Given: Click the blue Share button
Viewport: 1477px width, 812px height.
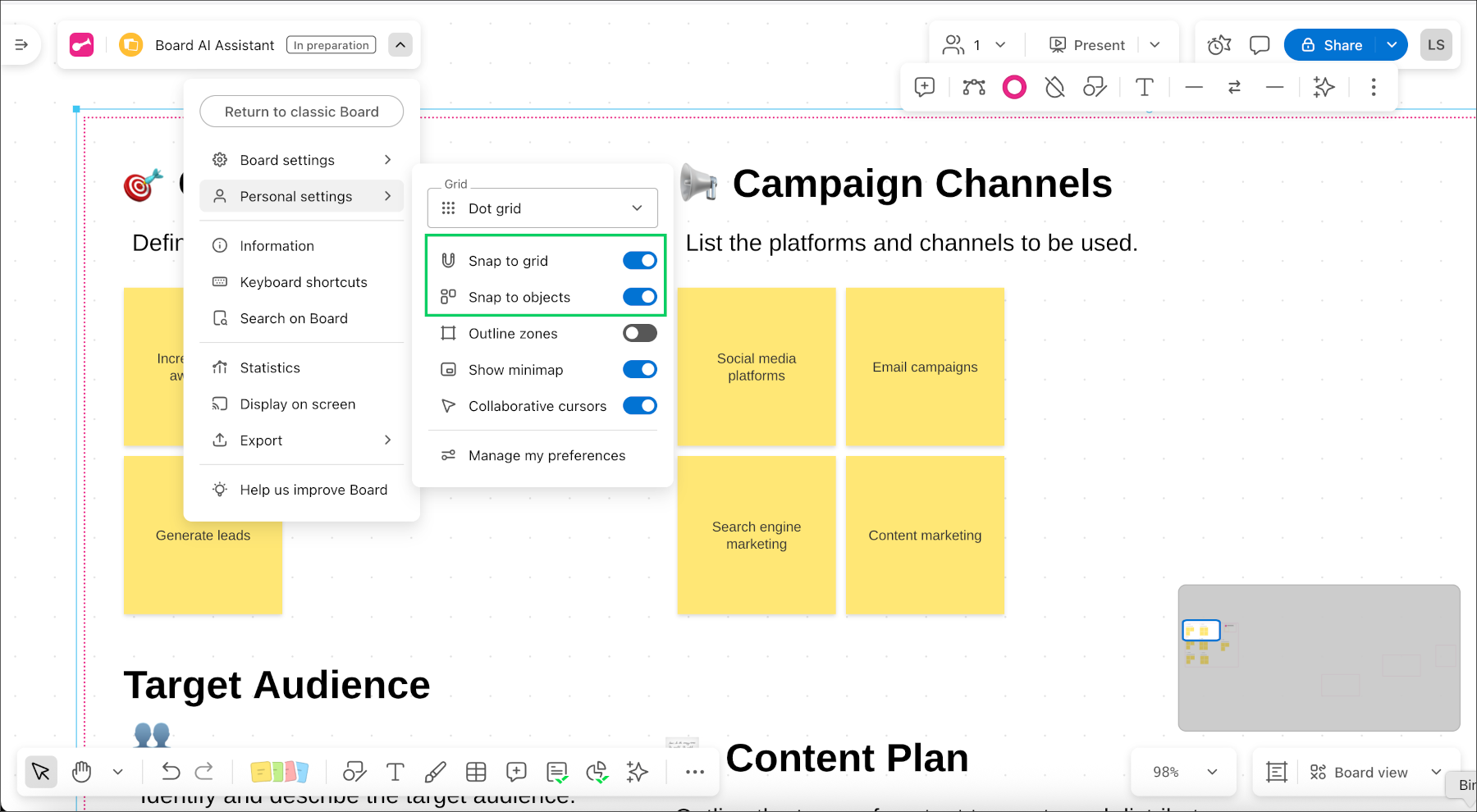Looking at the screenshot, I should click(1332, 45).
